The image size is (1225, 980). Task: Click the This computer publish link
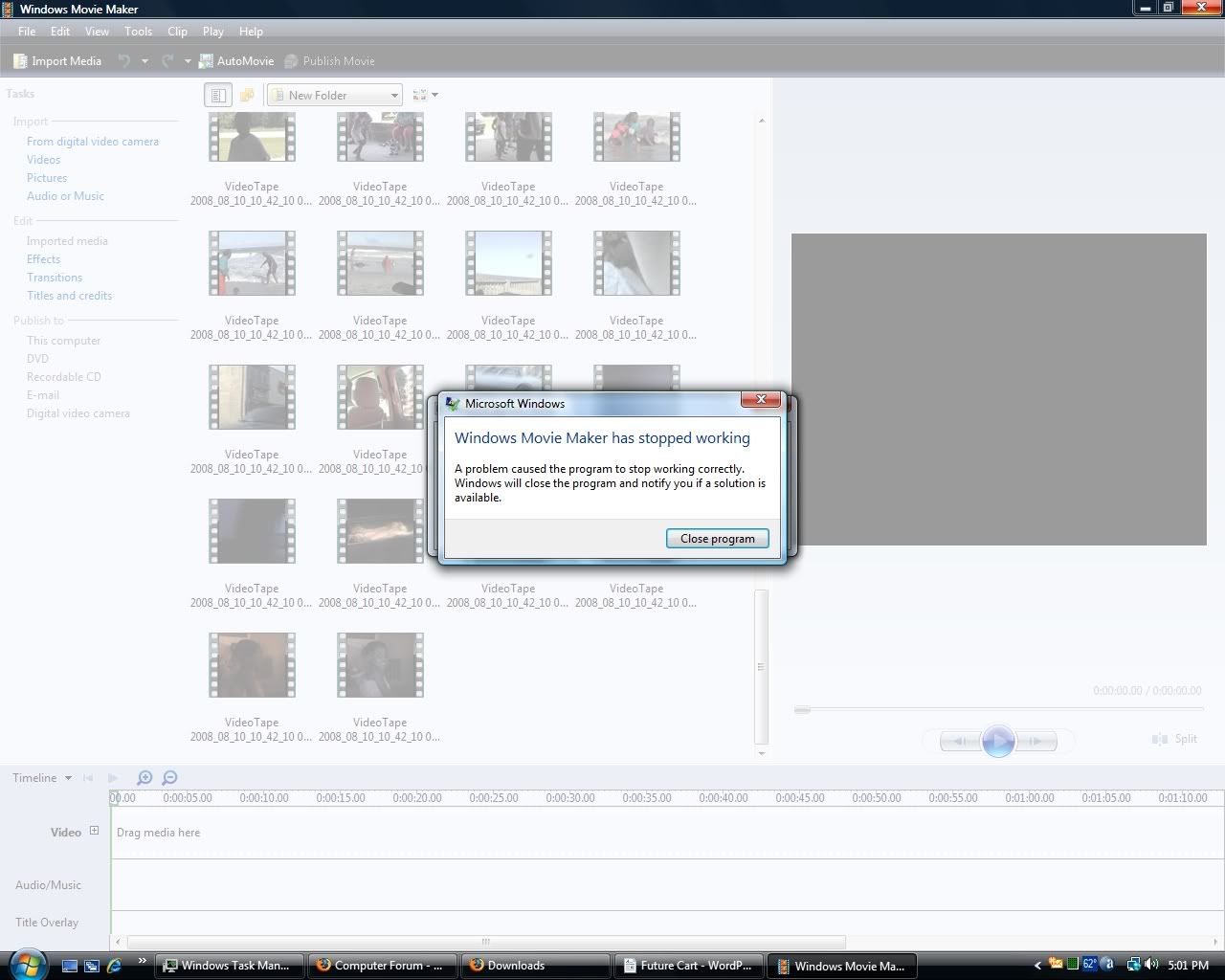coord(63,341)
